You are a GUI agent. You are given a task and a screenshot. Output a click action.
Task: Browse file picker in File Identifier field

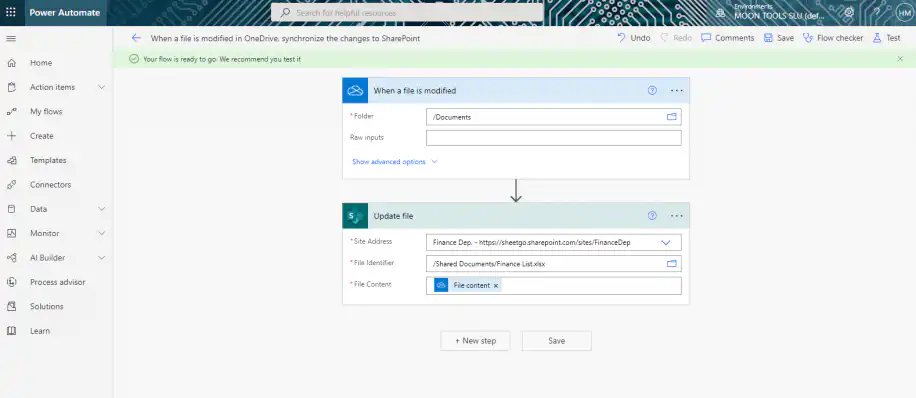[672, 264]
